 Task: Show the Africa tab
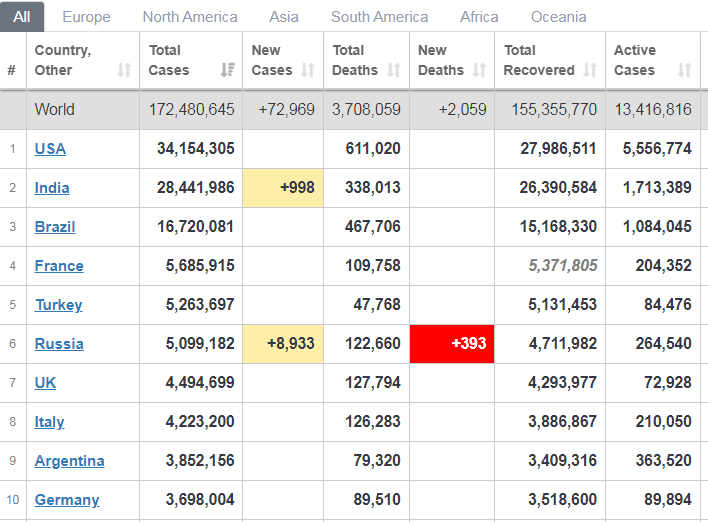click(479, 17)
